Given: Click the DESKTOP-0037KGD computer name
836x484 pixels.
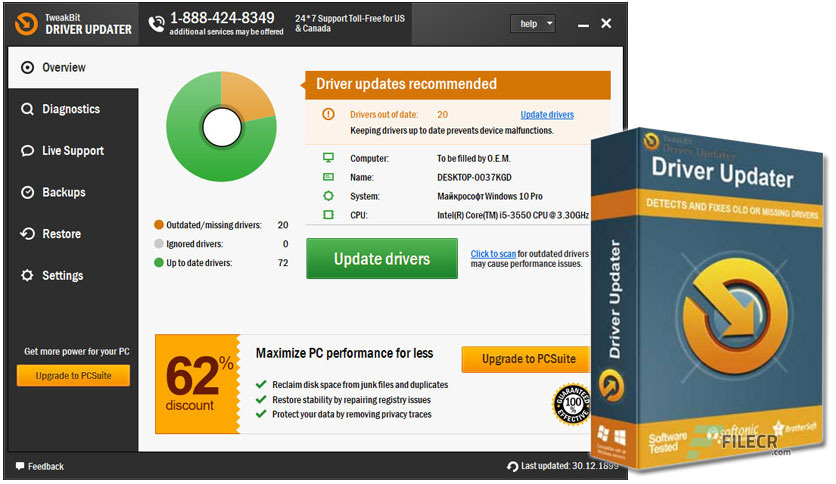Looking at the screenshot, I should 474,178.
